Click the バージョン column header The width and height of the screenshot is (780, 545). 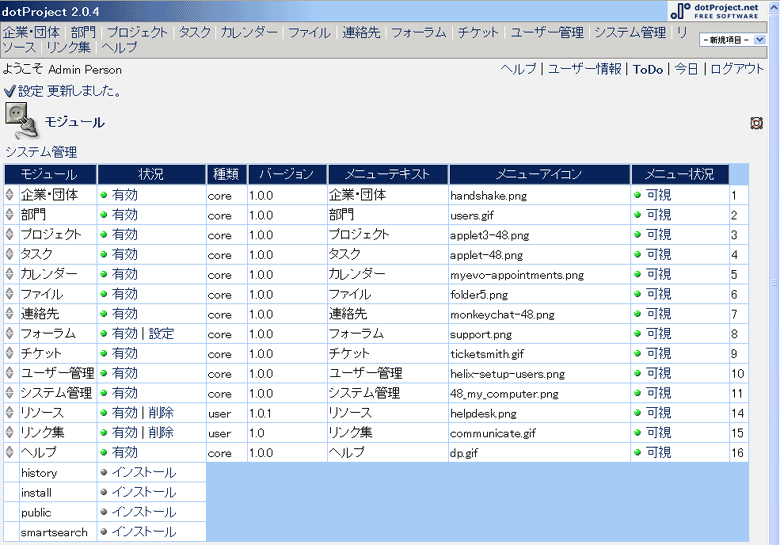pos(287,174)
